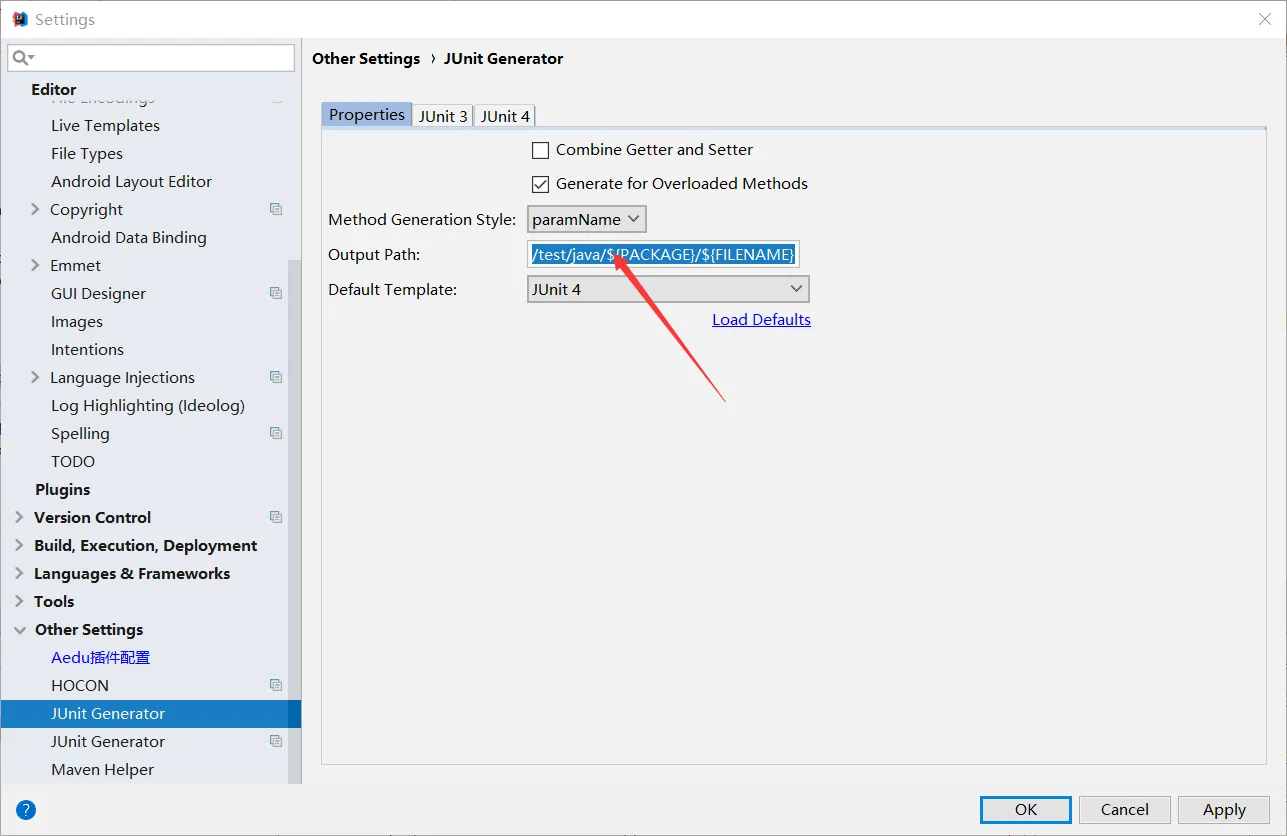Open Default Template JUnit 4 dropdown
This screenshot has height=836, width=1287.
pyautogui.click(x=668, y=289)
